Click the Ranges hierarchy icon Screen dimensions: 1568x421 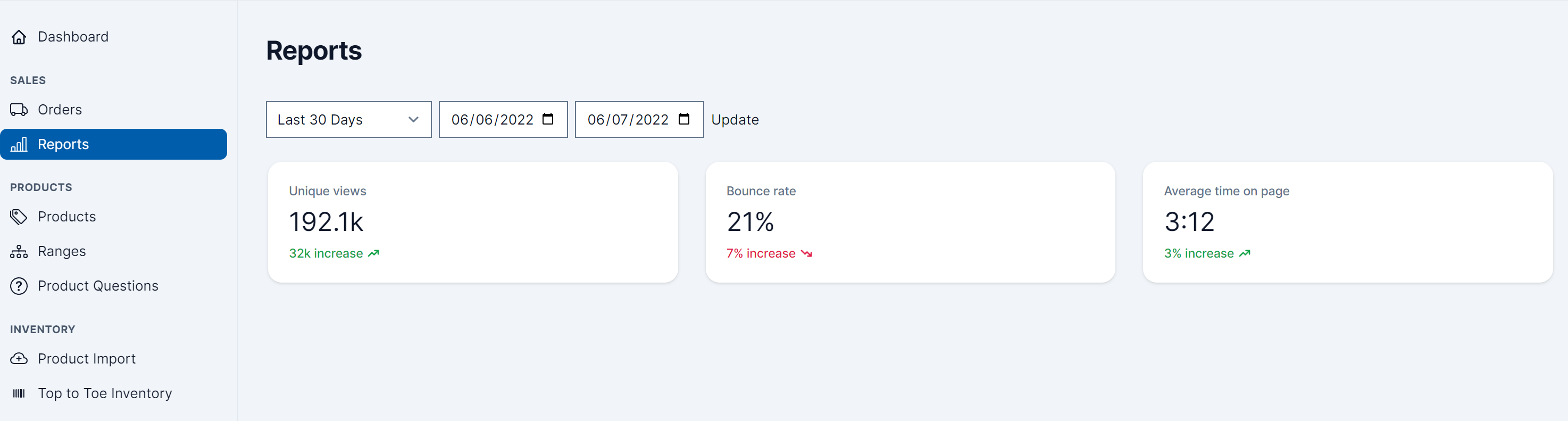(19, 251)
